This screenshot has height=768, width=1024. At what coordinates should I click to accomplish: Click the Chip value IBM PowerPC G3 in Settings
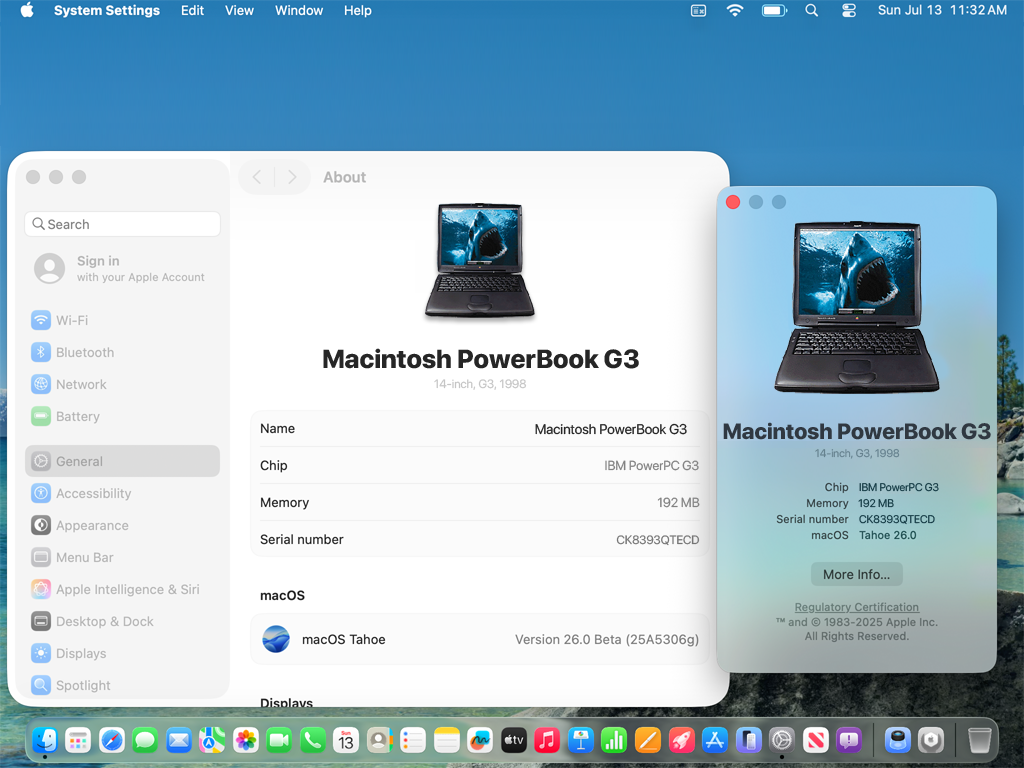[x=651, y=466]
